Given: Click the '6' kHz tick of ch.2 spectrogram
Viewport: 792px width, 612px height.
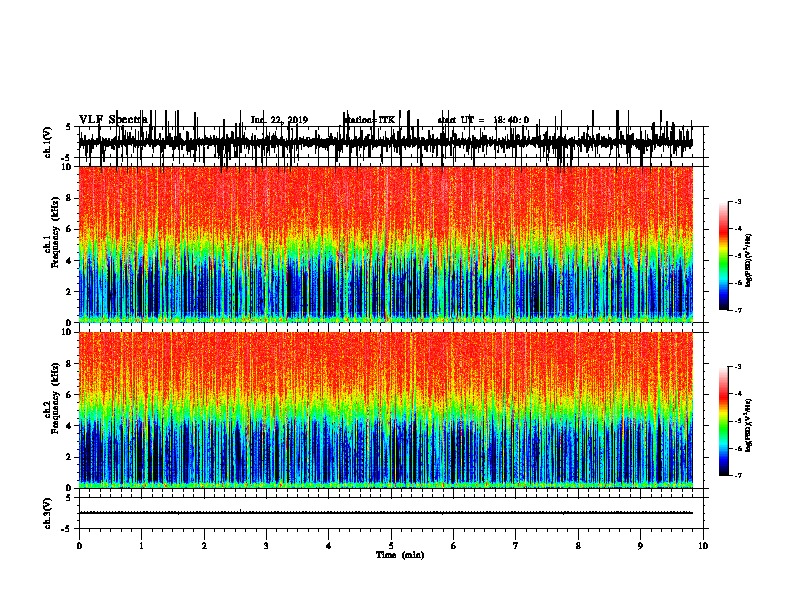Looking at the screenshot, I should click(x=70, y=395).
